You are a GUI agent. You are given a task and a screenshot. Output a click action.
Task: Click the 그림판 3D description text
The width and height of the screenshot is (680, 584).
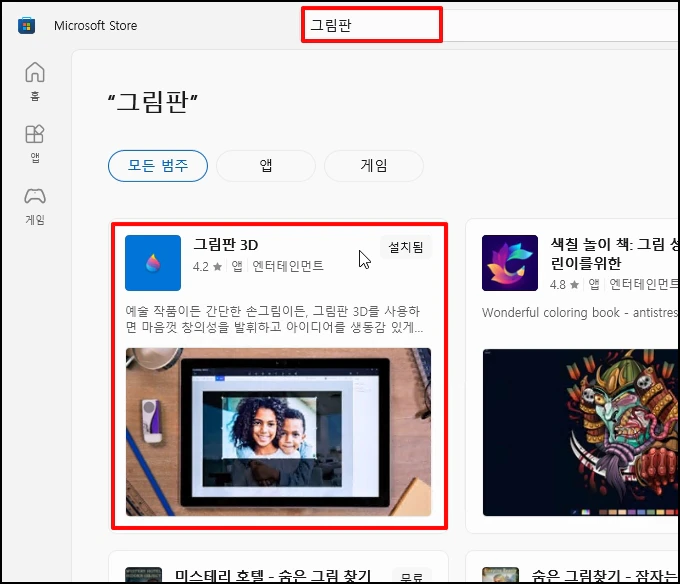click(x=274, y=319)
